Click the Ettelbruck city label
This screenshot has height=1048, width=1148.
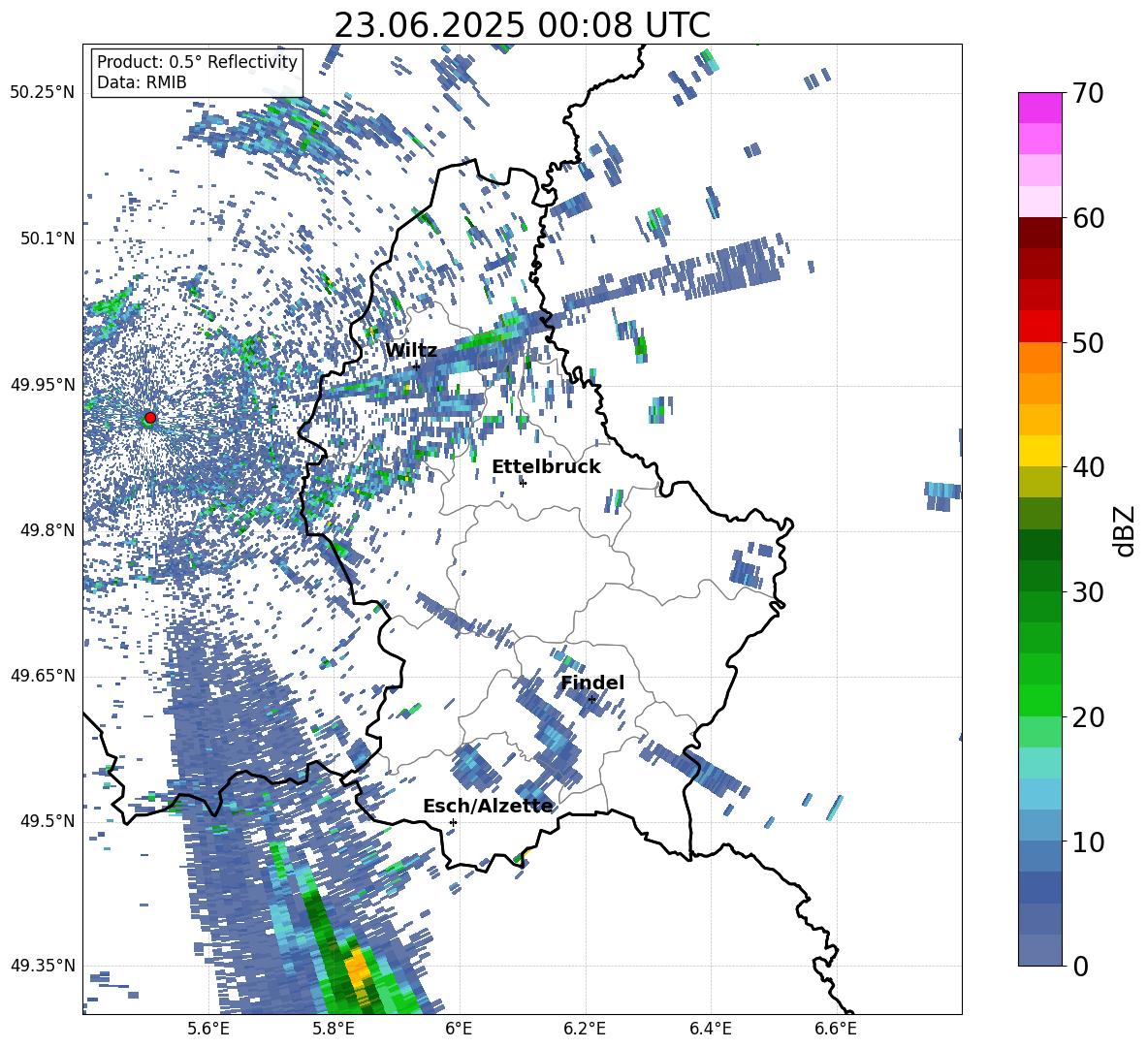coord(546,467)
